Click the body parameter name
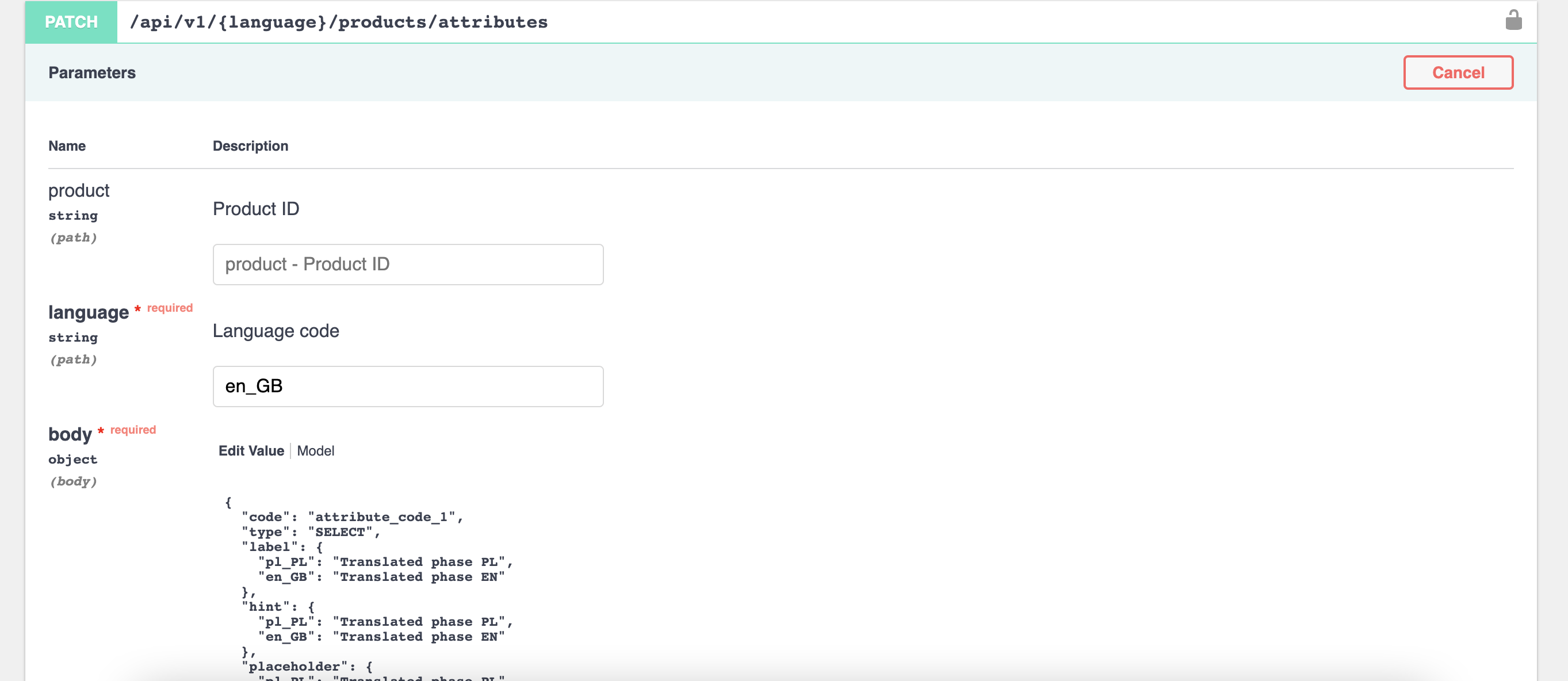 click(70, 434)
